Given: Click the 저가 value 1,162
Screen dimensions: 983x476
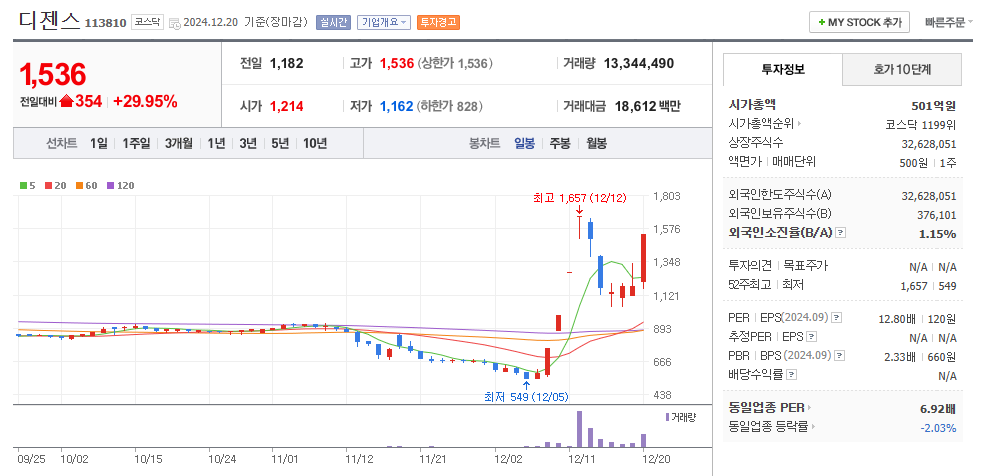Looking at the screenshot, I should [x=397, y=106].
